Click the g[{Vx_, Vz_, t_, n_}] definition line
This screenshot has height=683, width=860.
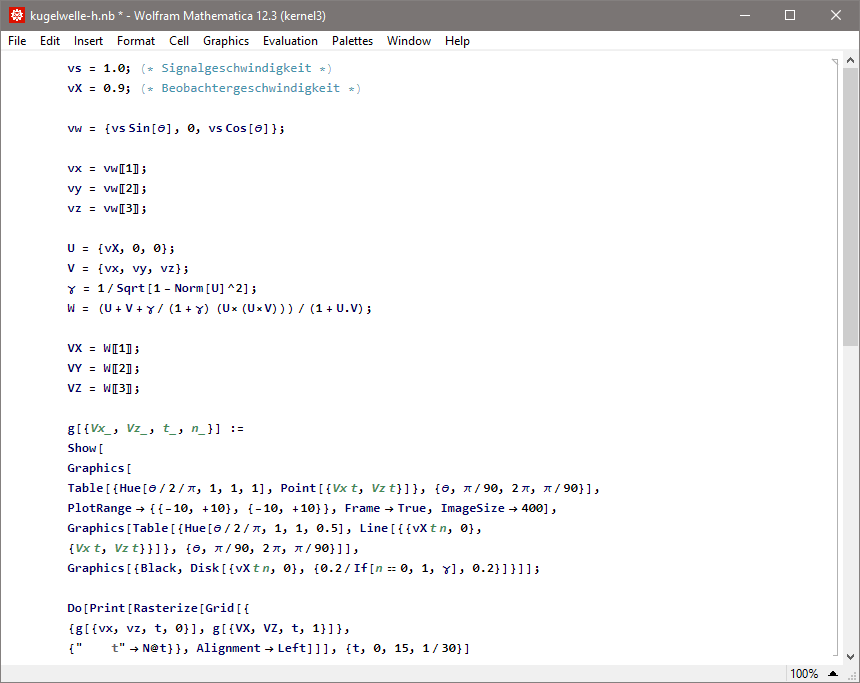(156, 428)
